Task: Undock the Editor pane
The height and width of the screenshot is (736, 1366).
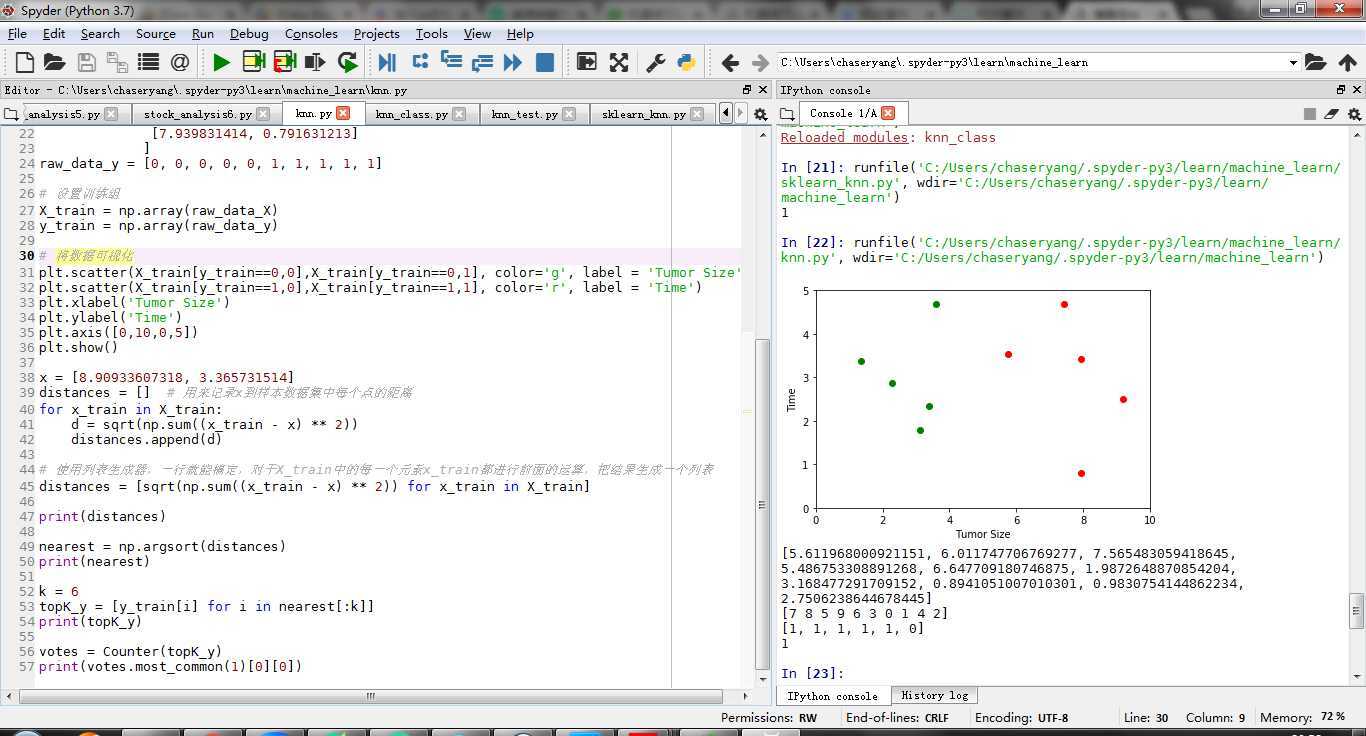Action: click(746, 89)
